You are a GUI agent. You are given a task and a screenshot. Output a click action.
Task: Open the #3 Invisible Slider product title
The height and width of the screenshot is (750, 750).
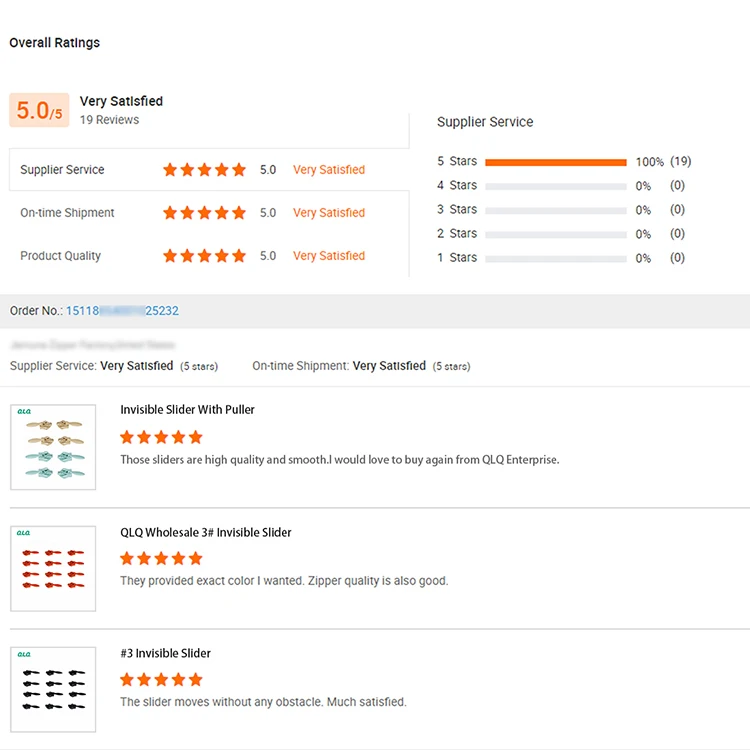(x=165, y=654)
